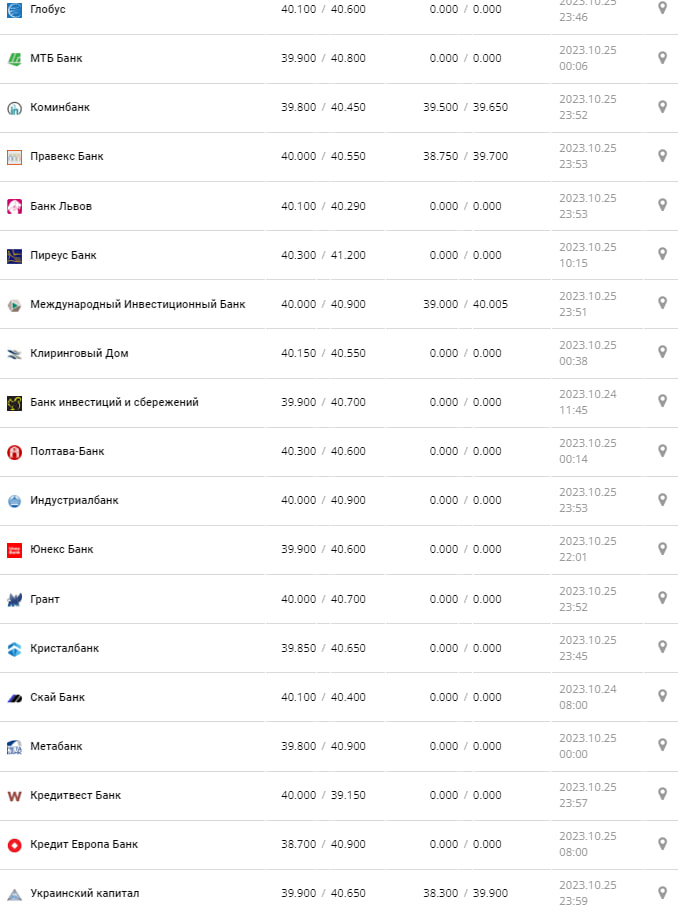Click the Кредитвест Банк logo icon

point(14,796)
